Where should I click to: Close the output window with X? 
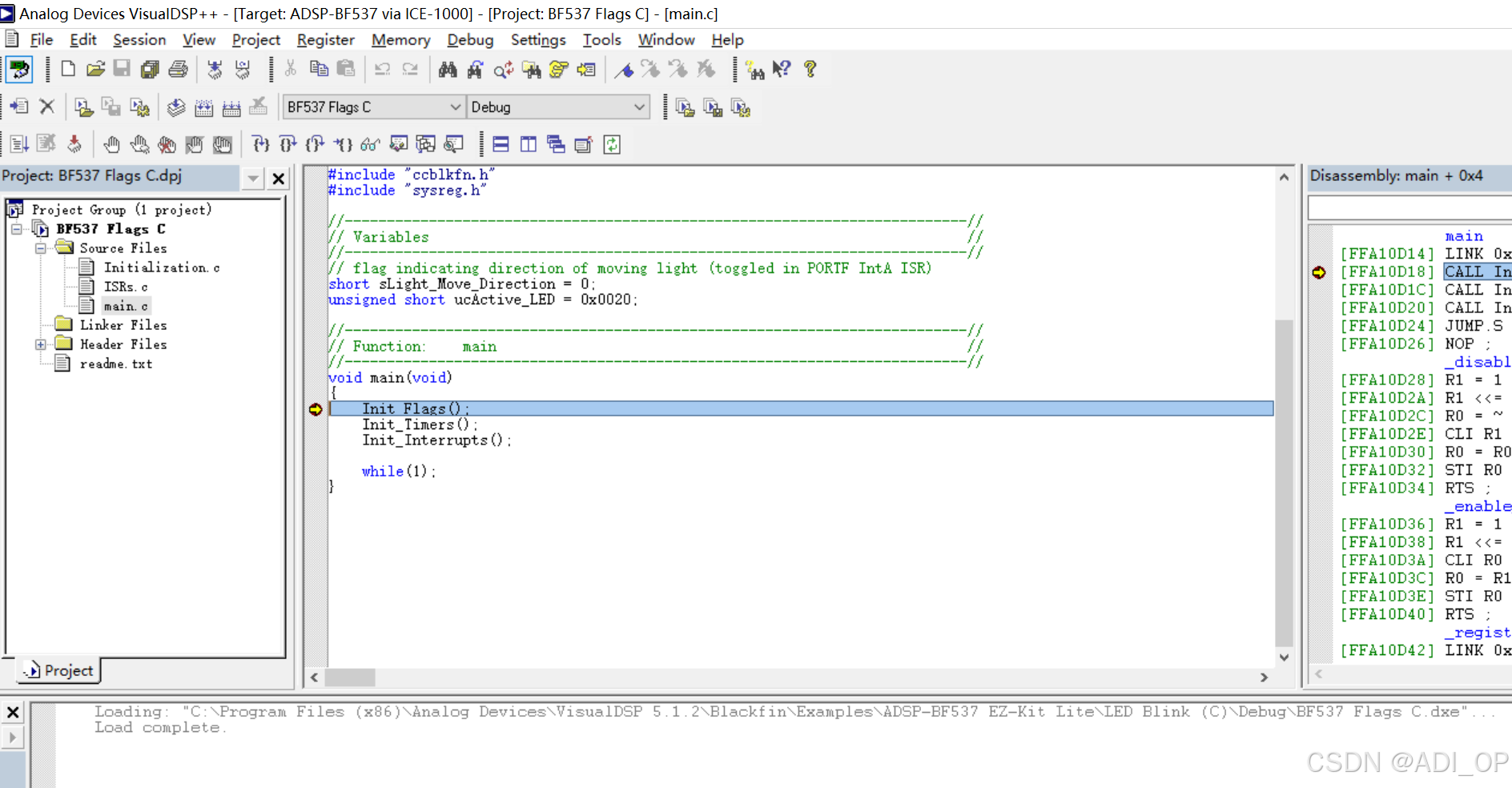[13, 712]
